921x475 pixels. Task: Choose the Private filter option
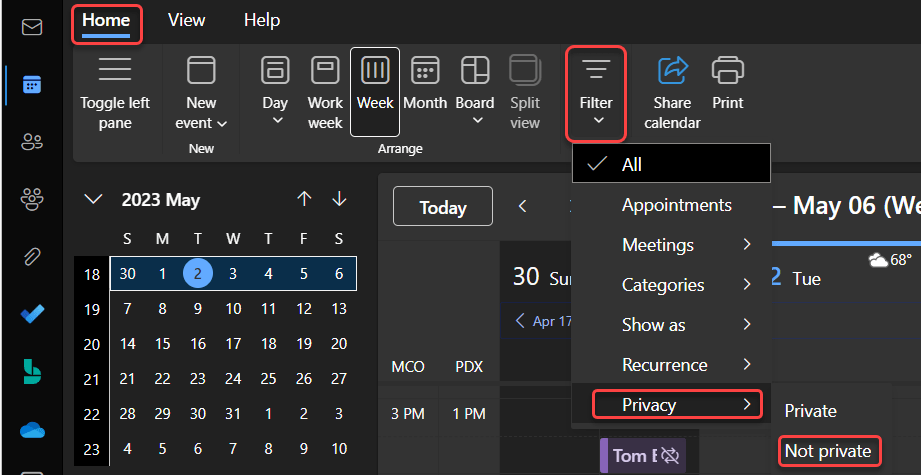(x=810, y=411)
